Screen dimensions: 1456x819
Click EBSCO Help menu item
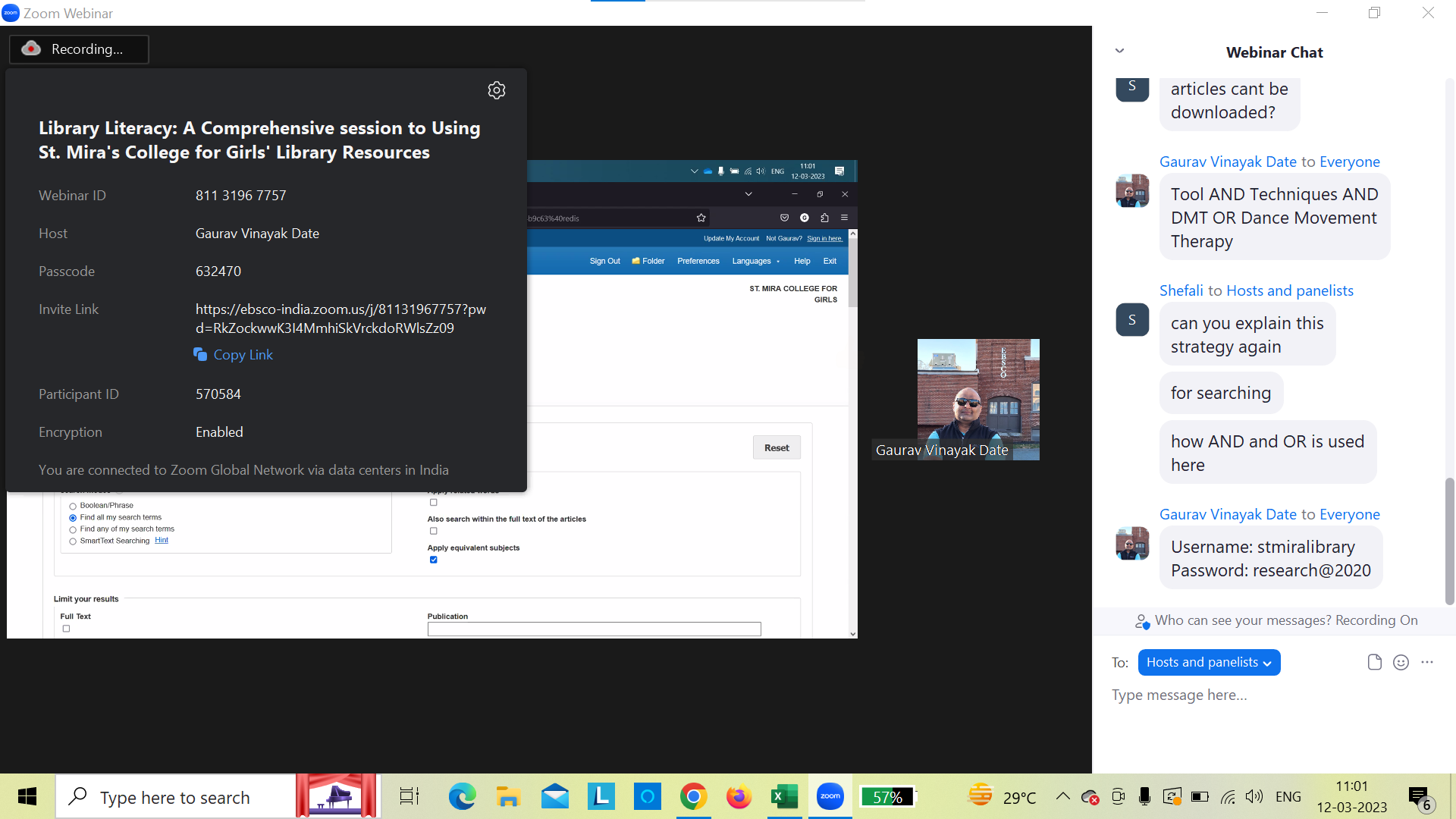802,261
